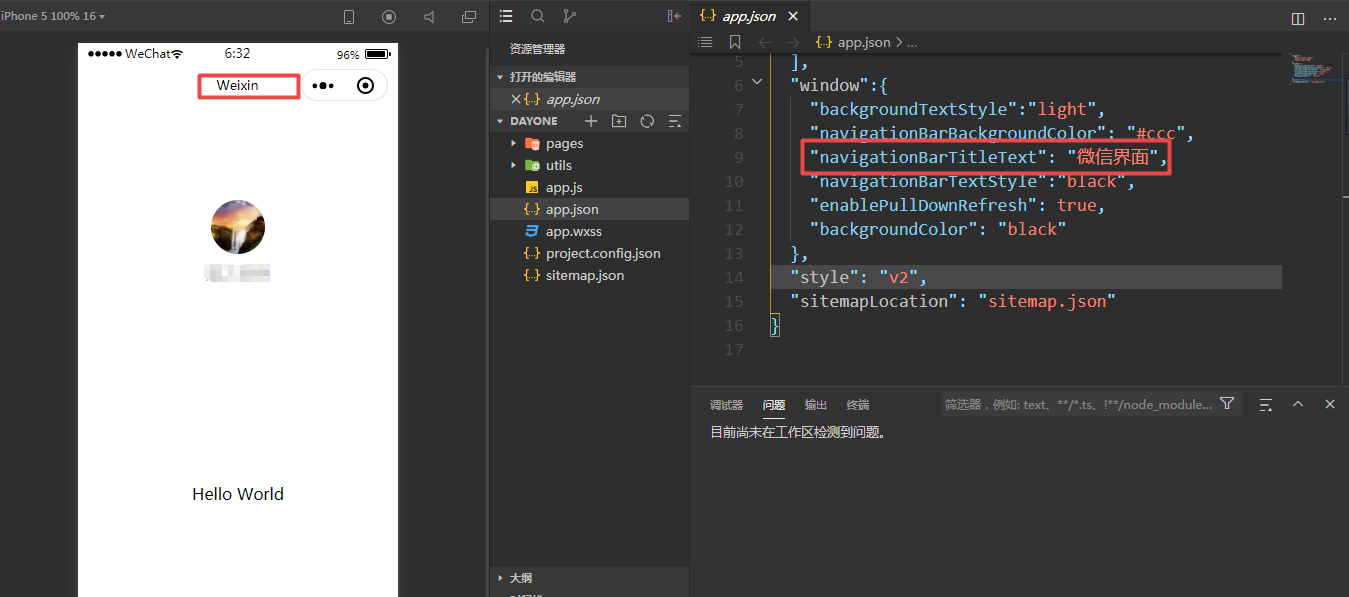Close app.json in open editors list
Screen dimensions: 1349x597
click(x=516, y=99)
